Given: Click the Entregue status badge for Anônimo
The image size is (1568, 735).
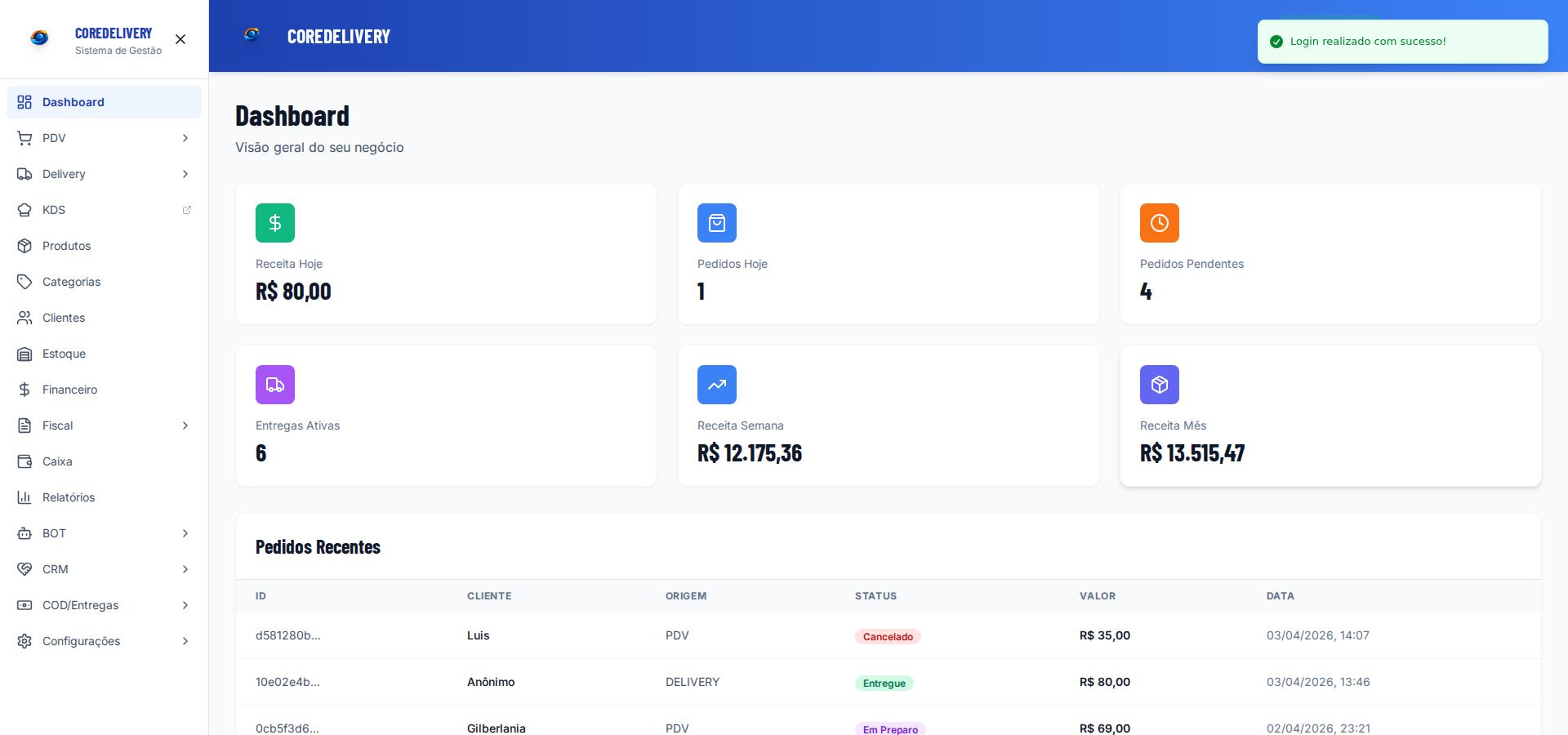Looking at the screenshot, I should pyautogui.click(x=884, y=683).
